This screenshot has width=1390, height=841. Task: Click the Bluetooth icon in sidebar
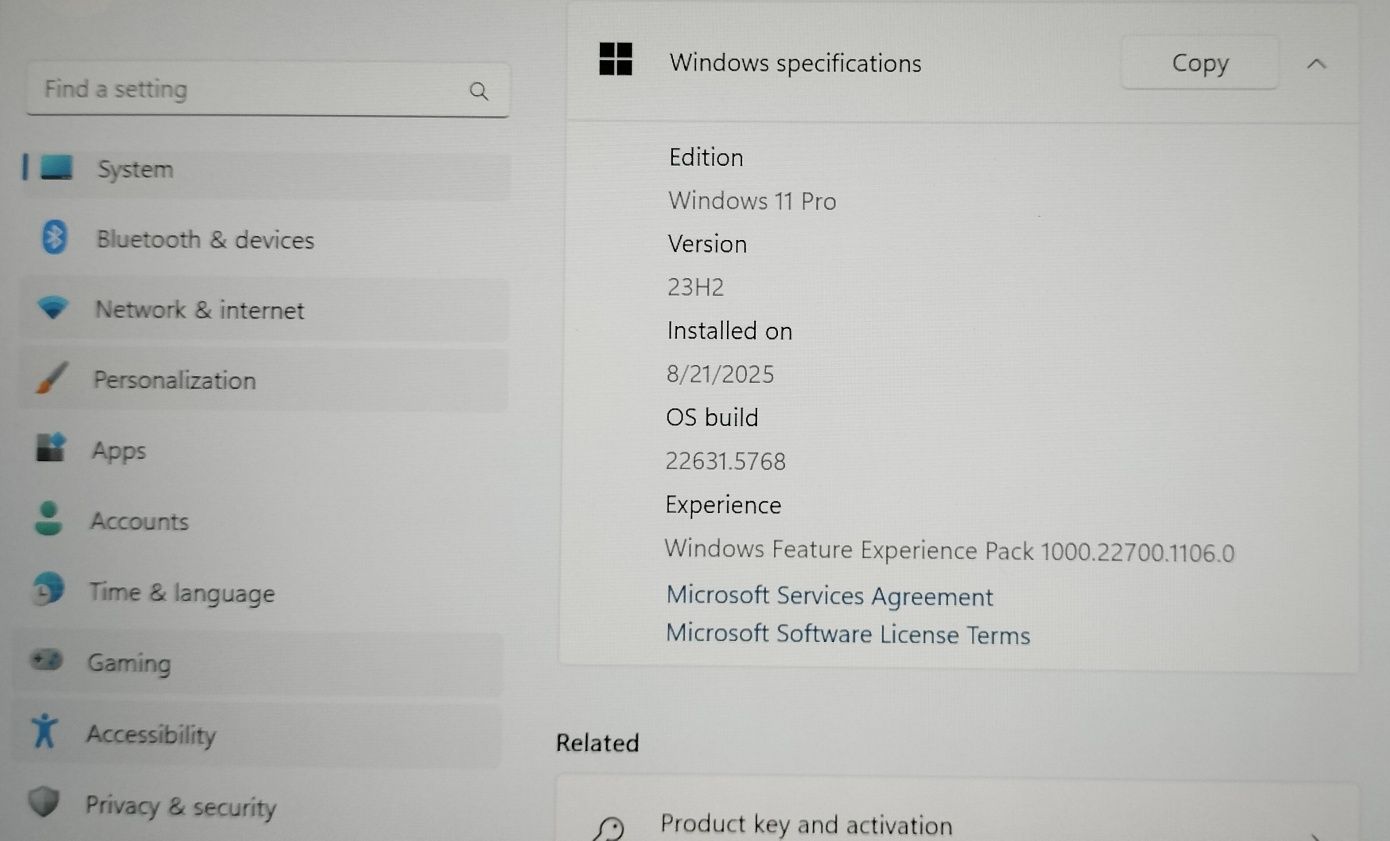point(54,238)
